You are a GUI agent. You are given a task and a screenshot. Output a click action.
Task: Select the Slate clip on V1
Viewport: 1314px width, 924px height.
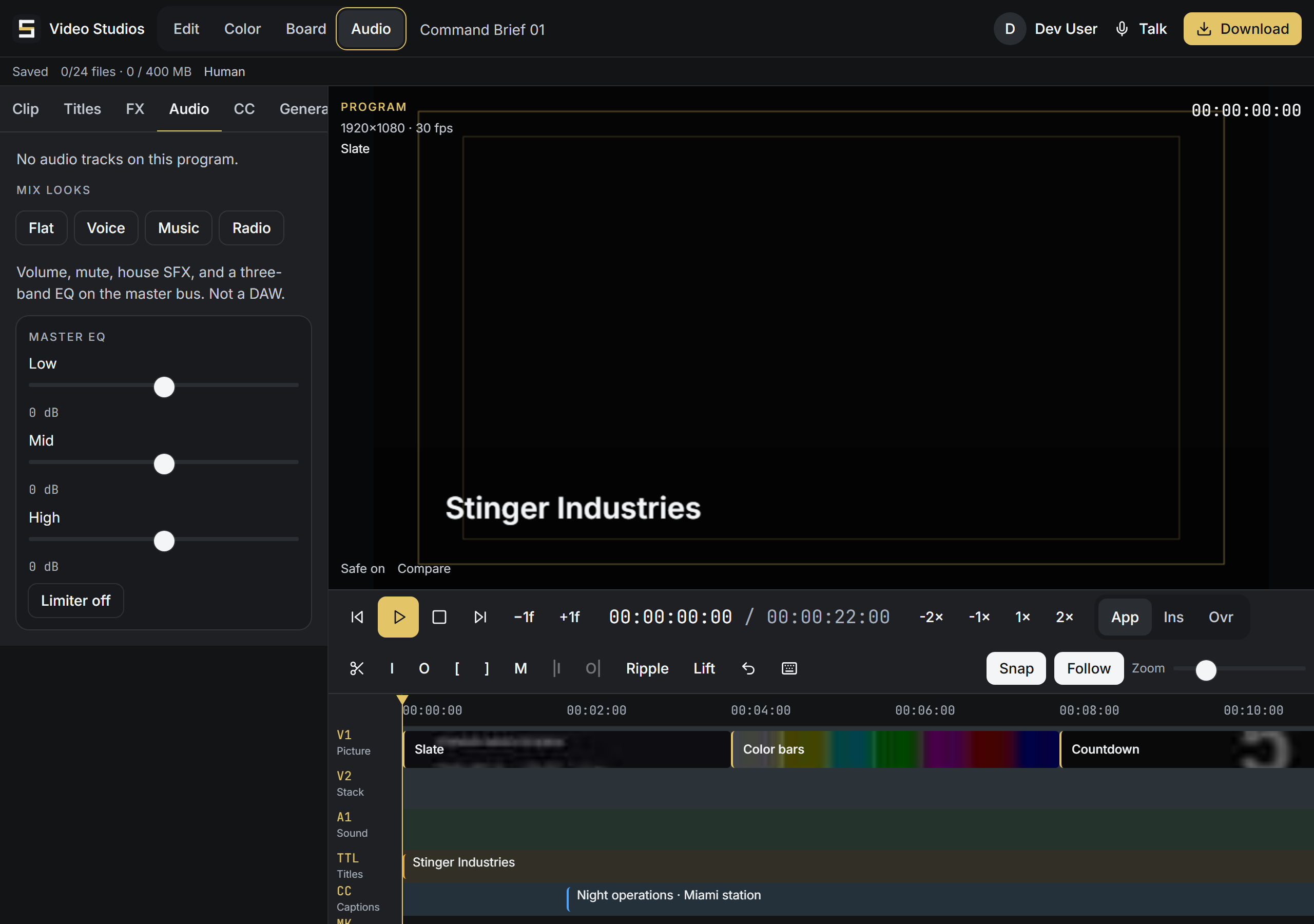(567, 749)
